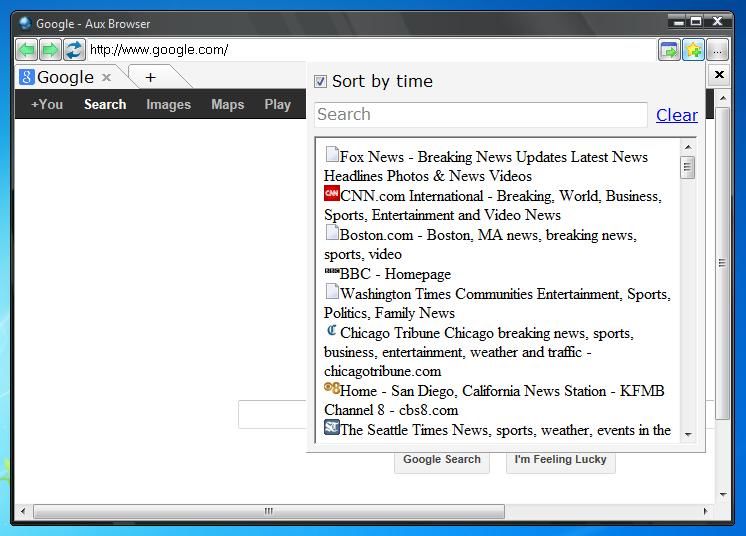The height and width of the screenshot is (536, 746).
Task: Open The Seattle Times history entry
Action: pyautogui.click(x=498, y=429)
